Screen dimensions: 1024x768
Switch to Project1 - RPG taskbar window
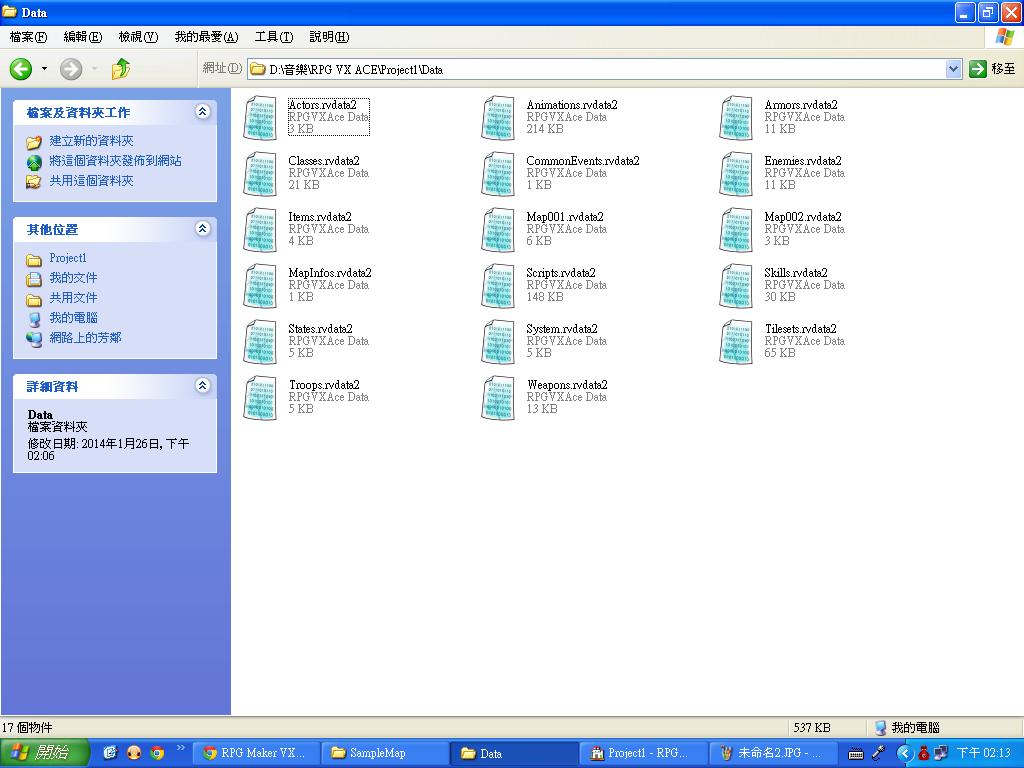[x=645, y=753]
